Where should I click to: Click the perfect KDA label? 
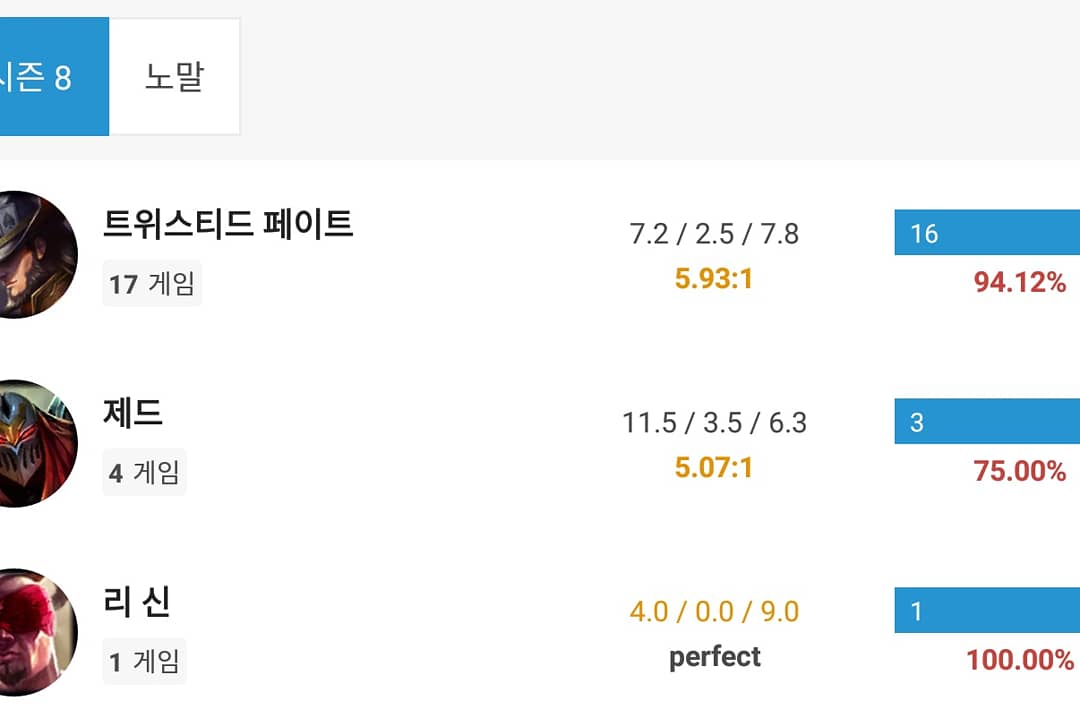pos(715,657)
